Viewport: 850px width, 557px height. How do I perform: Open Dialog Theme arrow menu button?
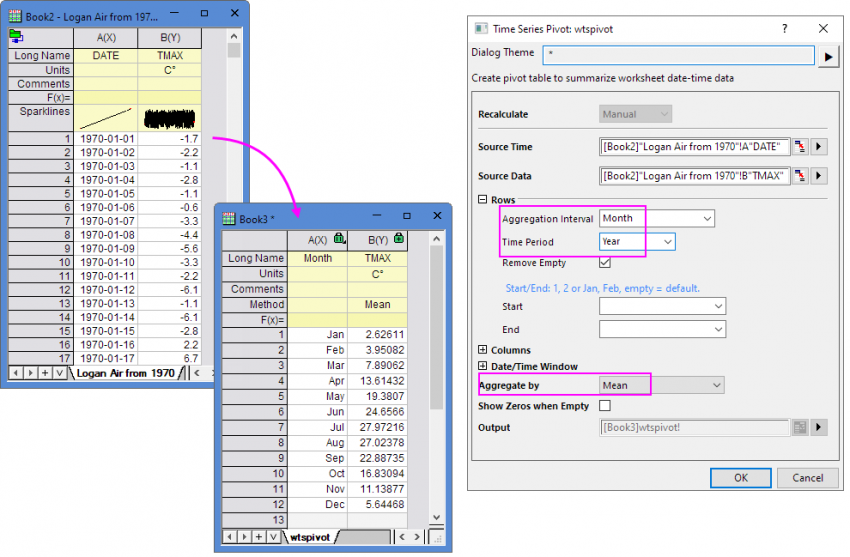[x=829, y=57]
